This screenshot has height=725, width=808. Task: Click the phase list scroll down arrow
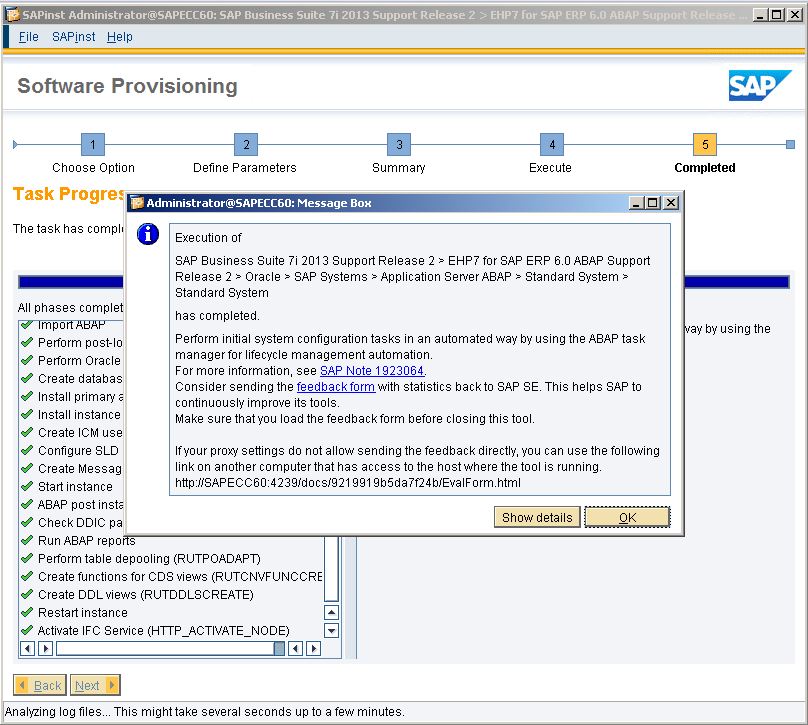[331, 630]
